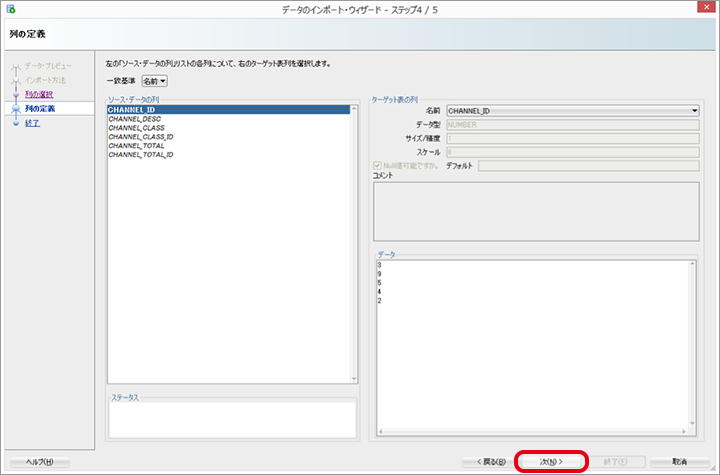The height and width of the screenshot is (475, 720).
Task: Click the 取消 cancel button
Action: click(x=679, y=462)
